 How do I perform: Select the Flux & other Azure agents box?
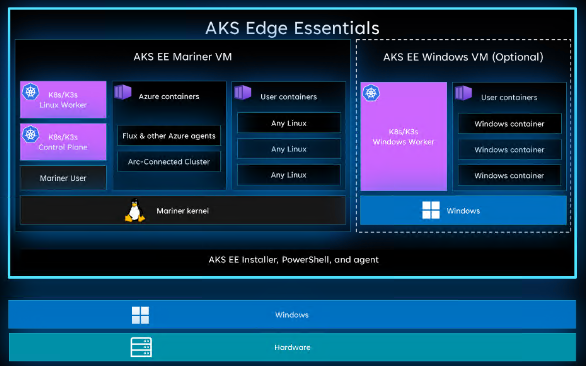(x=169, y=136)
